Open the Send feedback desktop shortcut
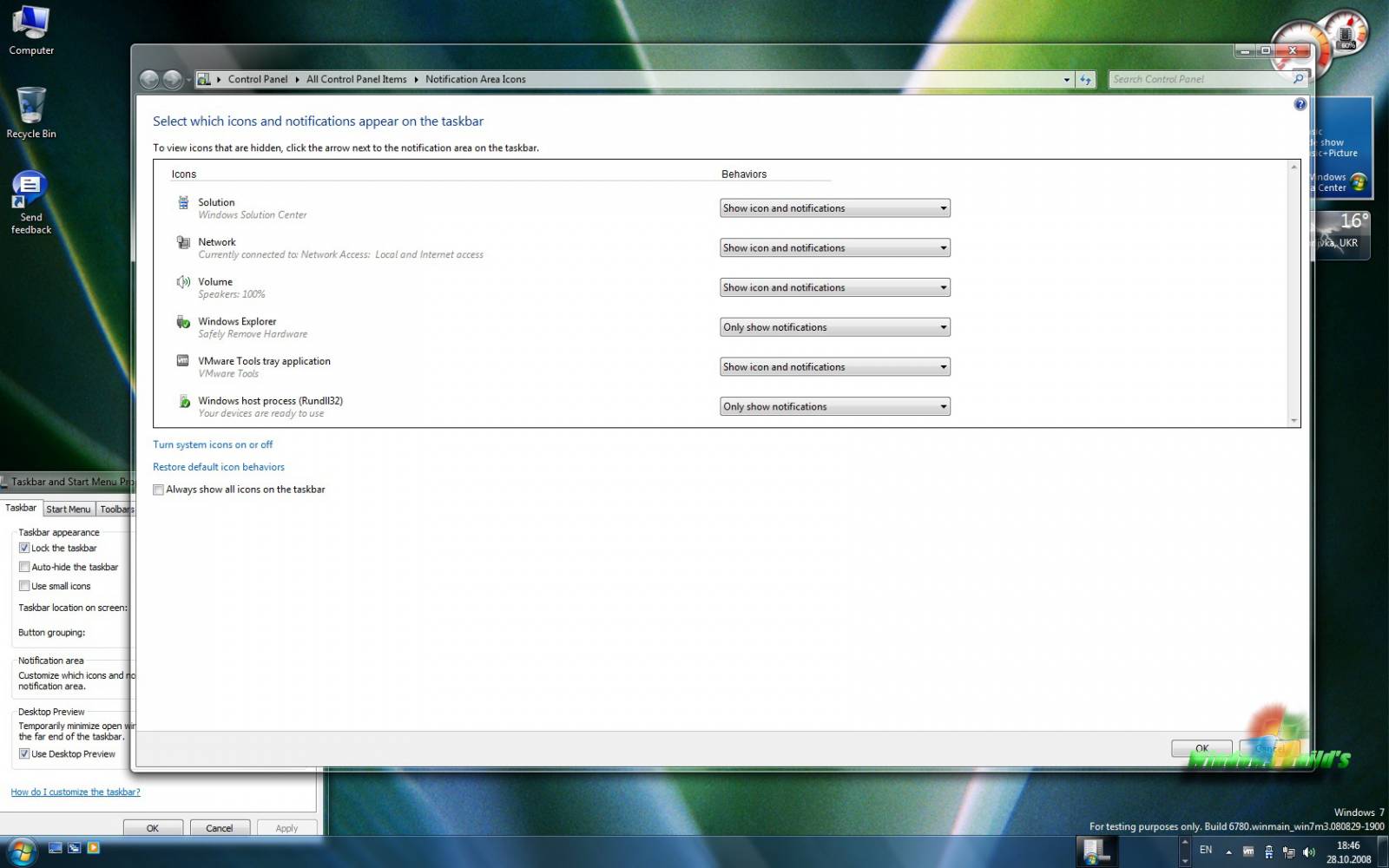The height and width of the screenshot is (868, 1389). point(31,202)
